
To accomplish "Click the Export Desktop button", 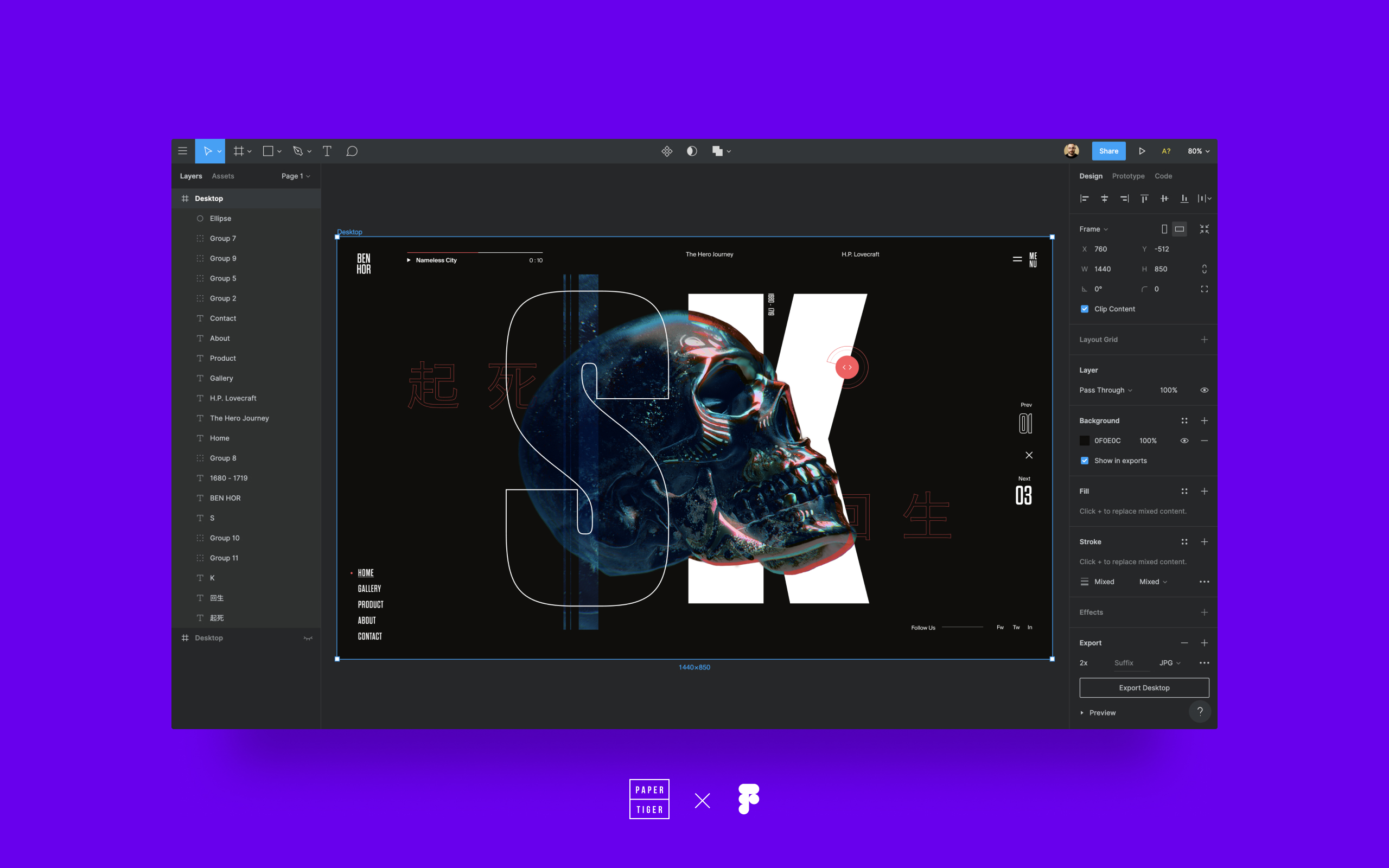I will [x=1145, y=687].
